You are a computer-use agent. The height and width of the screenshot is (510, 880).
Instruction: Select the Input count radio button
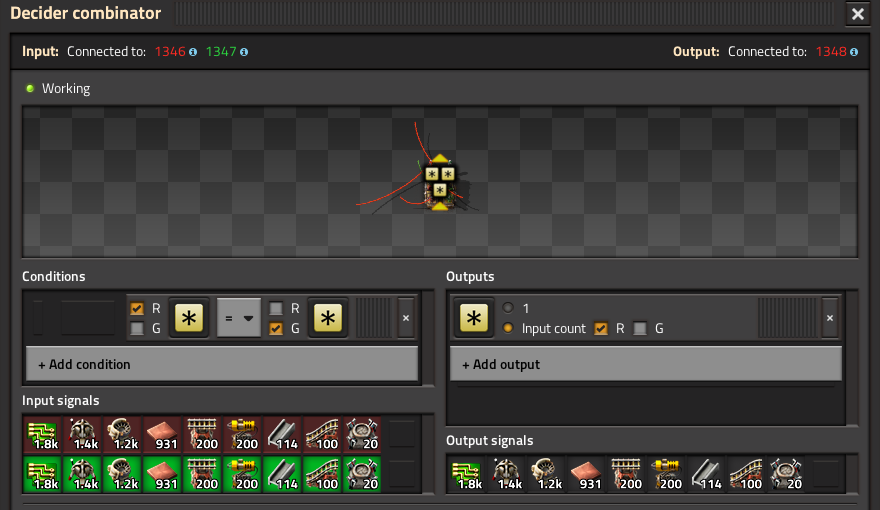click(508, 328)
